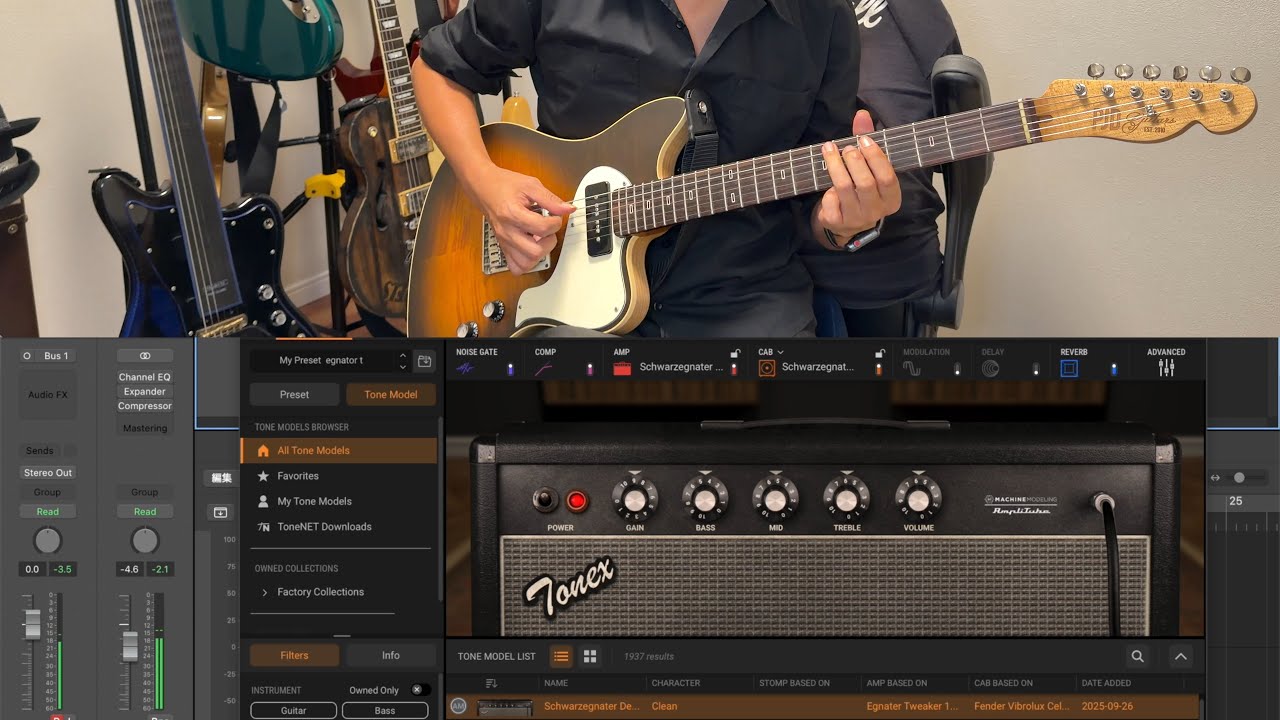Click the Compressor plugin slot

point(145,406)
